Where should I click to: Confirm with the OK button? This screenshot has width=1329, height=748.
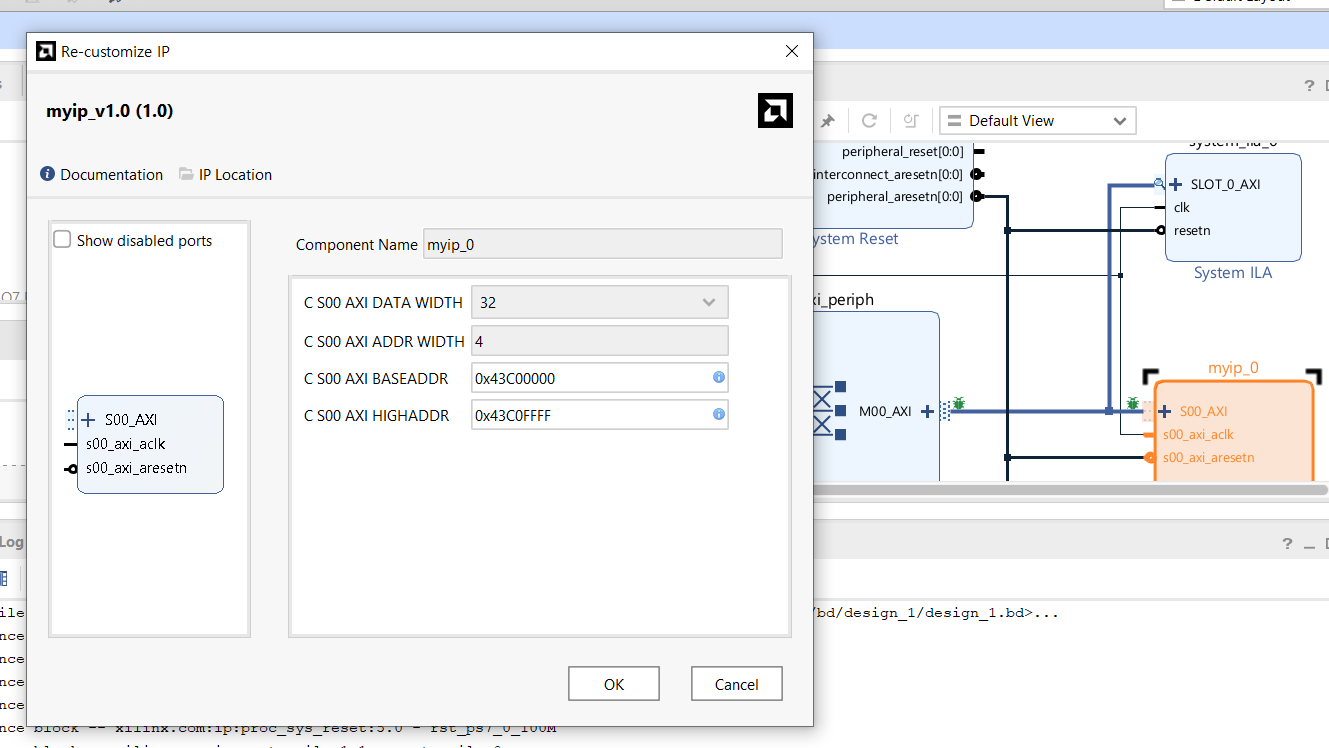tap(614, 684)
